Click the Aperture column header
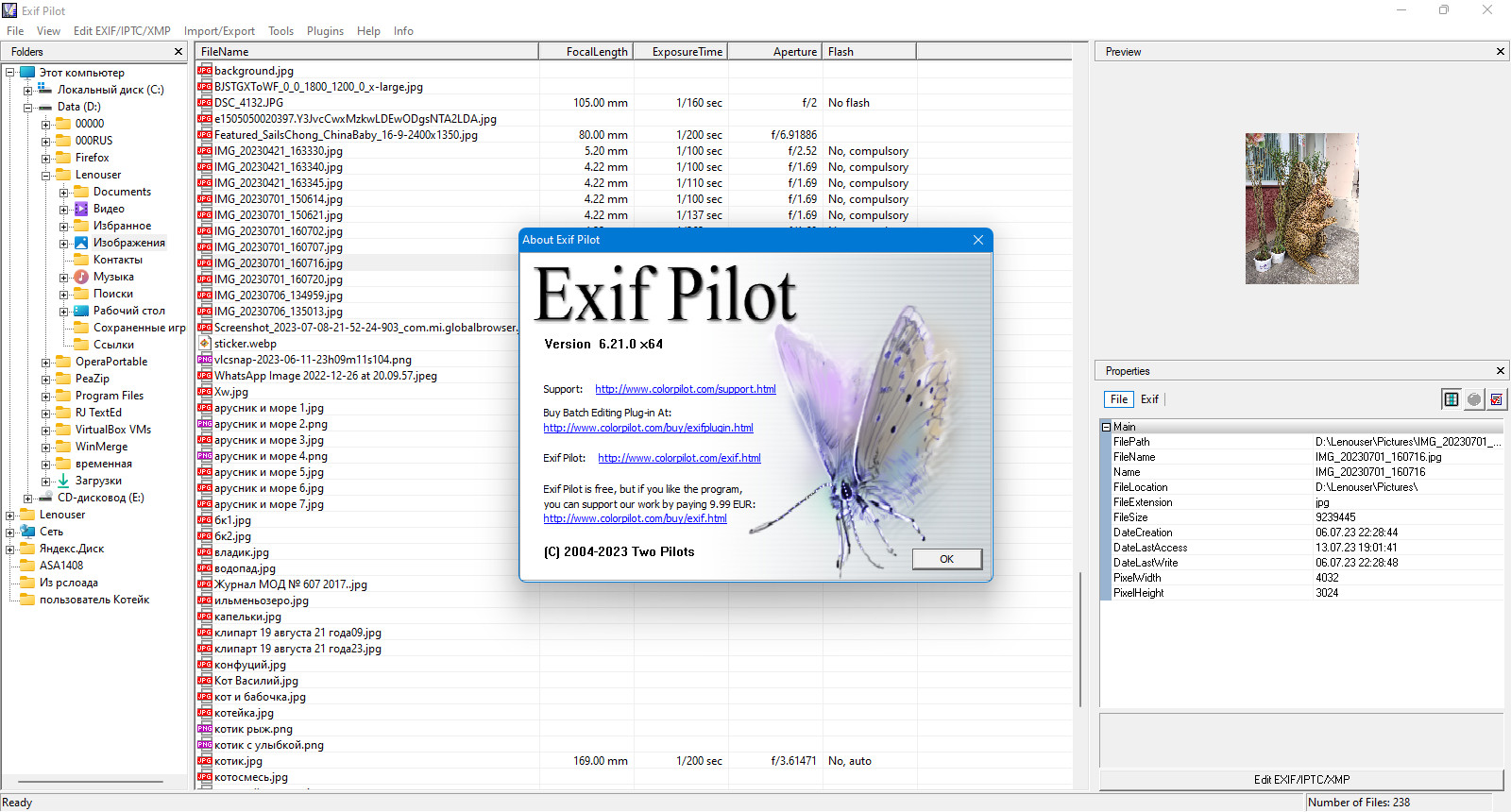 [x=774, y=52]
